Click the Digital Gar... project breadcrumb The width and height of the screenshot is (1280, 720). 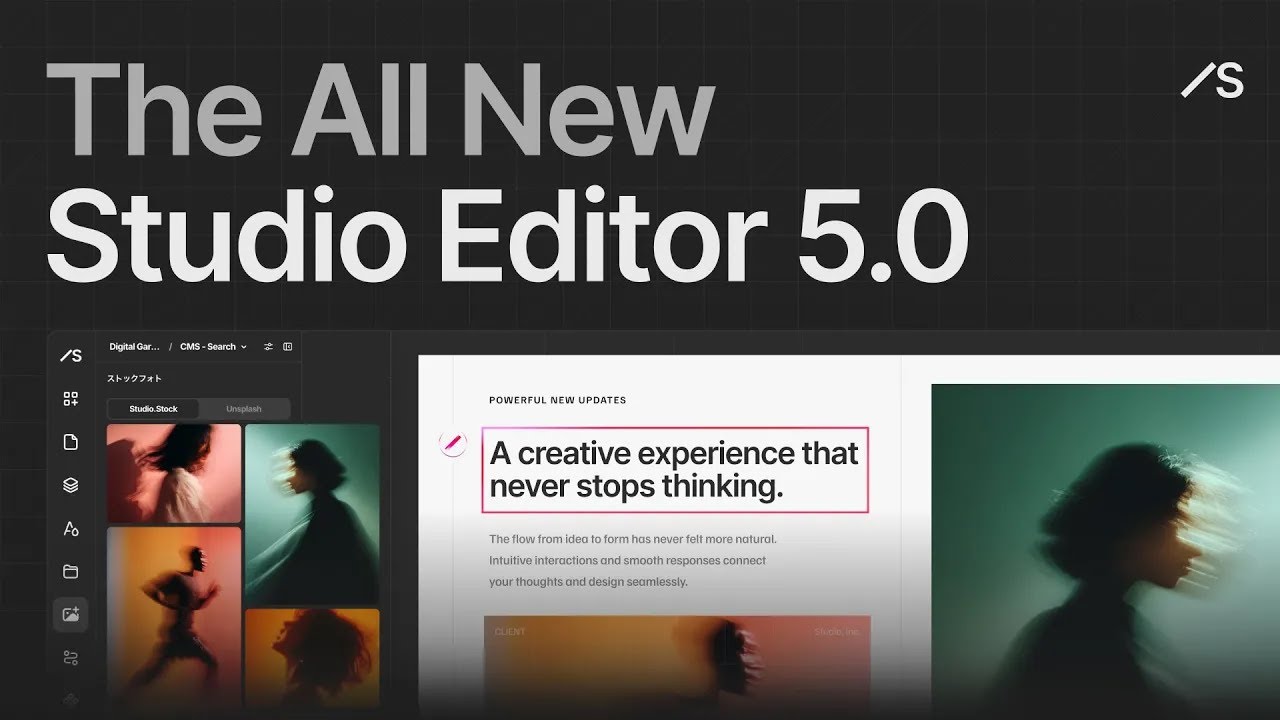click(134, 347)
